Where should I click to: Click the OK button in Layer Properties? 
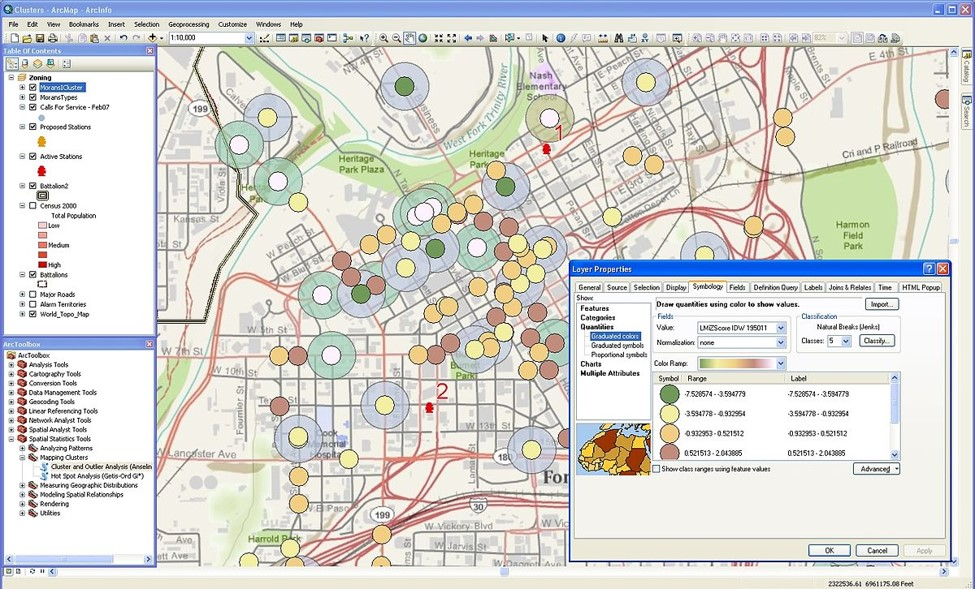829,550
